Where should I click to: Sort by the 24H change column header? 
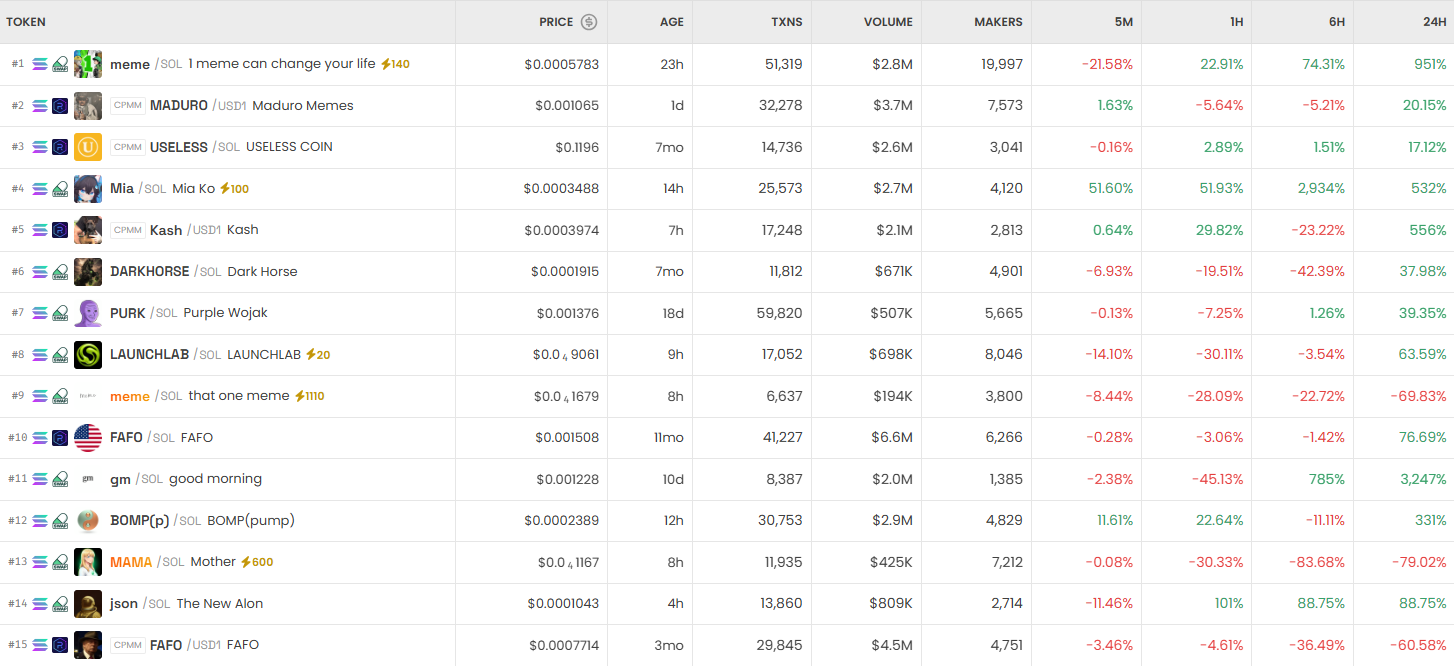(1435, 22)
